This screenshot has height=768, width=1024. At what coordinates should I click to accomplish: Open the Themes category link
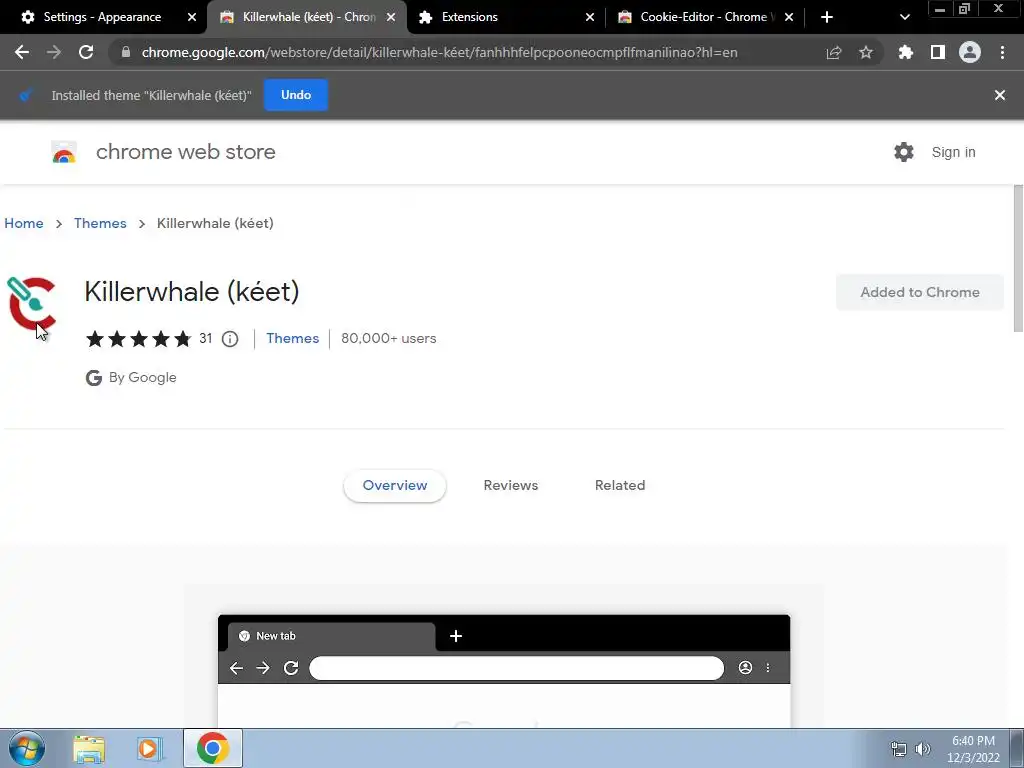pos(293,338)
